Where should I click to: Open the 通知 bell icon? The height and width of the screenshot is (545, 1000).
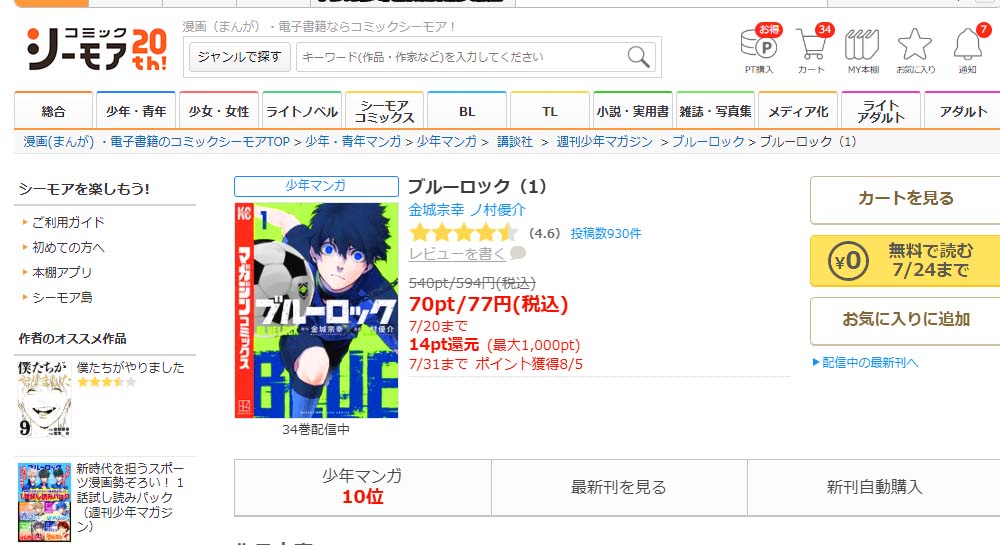tap(967, 45)
